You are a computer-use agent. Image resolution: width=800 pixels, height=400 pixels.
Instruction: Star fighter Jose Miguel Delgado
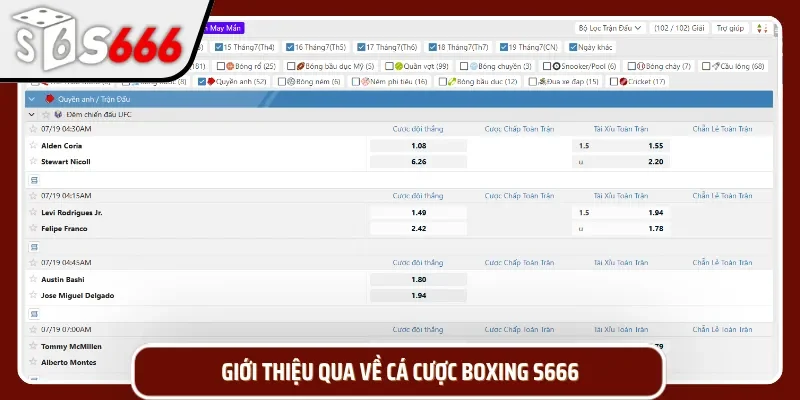[33, 295]
